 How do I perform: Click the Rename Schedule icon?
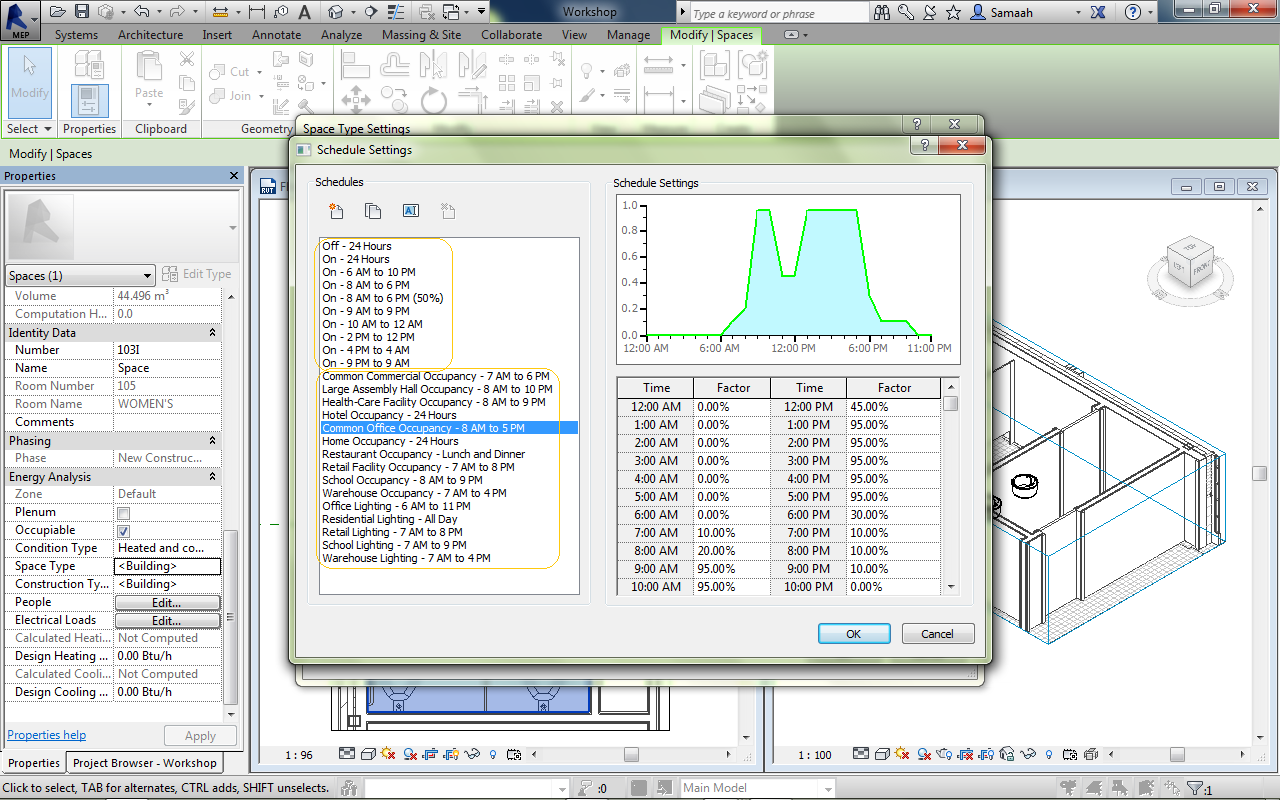410,211
